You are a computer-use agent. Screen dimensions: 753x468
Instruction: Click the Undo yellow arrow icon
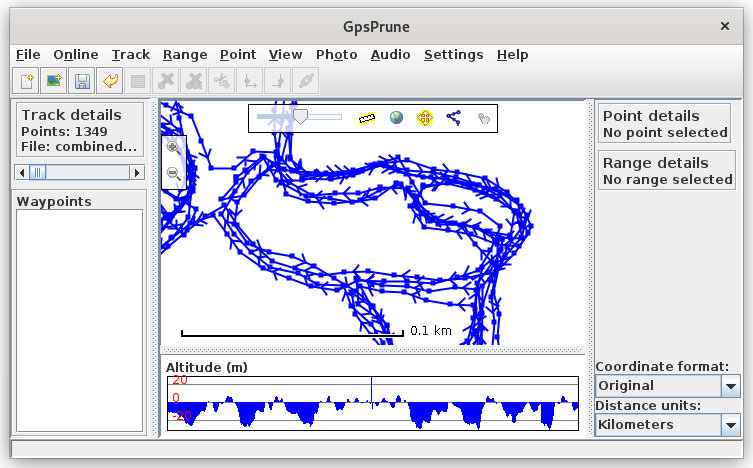[110, 81]
